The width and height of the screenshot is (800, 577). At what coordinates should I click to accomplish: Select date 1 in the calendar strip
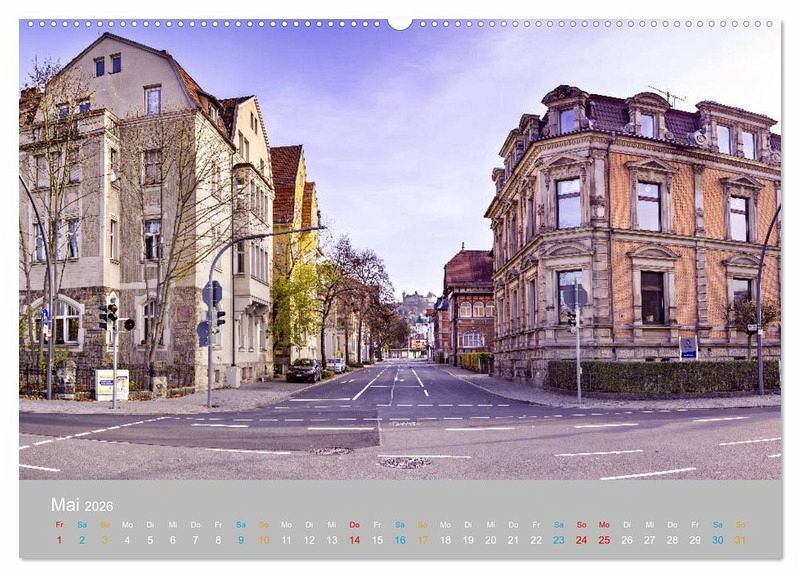point(59,540)
